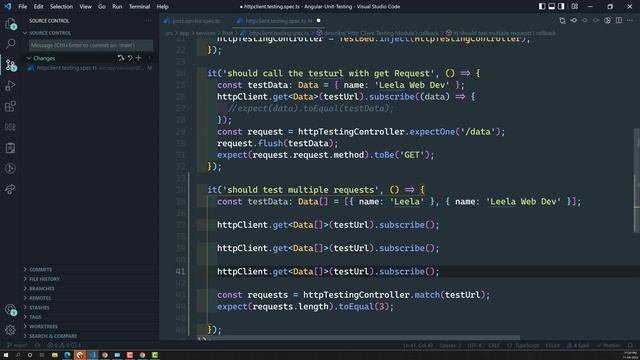Click the discard all changes icon
The width and height of the screenshot is (640, 360).
coord(130,58)
